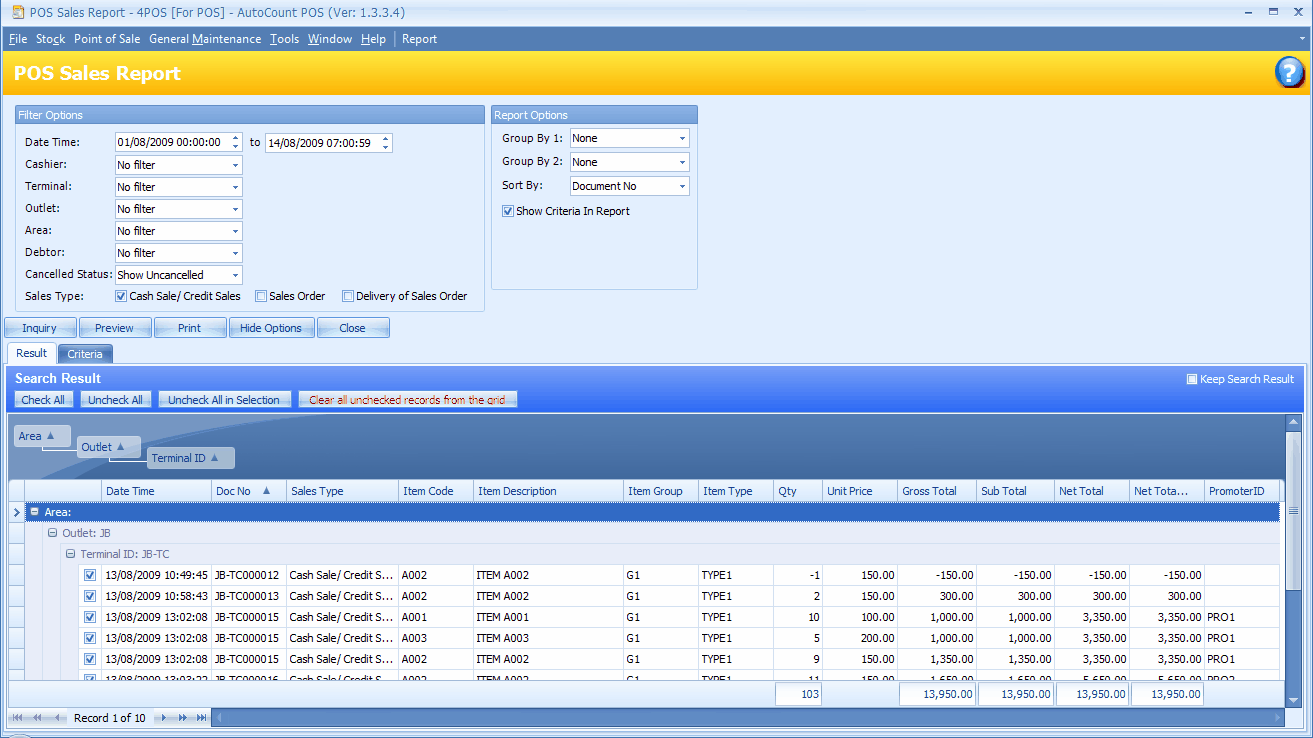This screenshot has width=1313, height=738.
Task: Click the horizontal scrollbar below grid
Action: 747,718
